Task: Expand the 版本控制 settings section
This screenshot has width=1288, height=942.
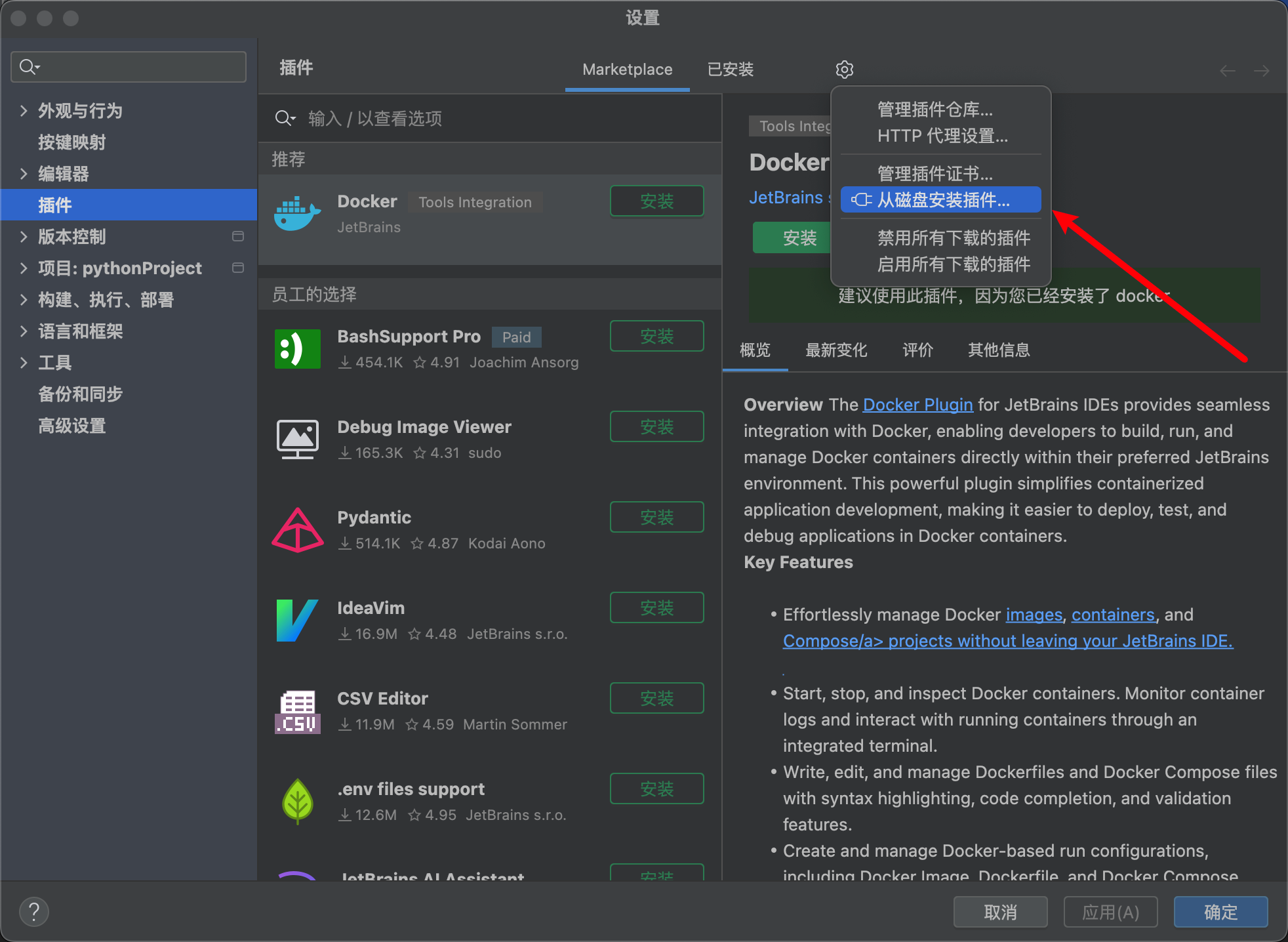Action: (x=24, y=237)
